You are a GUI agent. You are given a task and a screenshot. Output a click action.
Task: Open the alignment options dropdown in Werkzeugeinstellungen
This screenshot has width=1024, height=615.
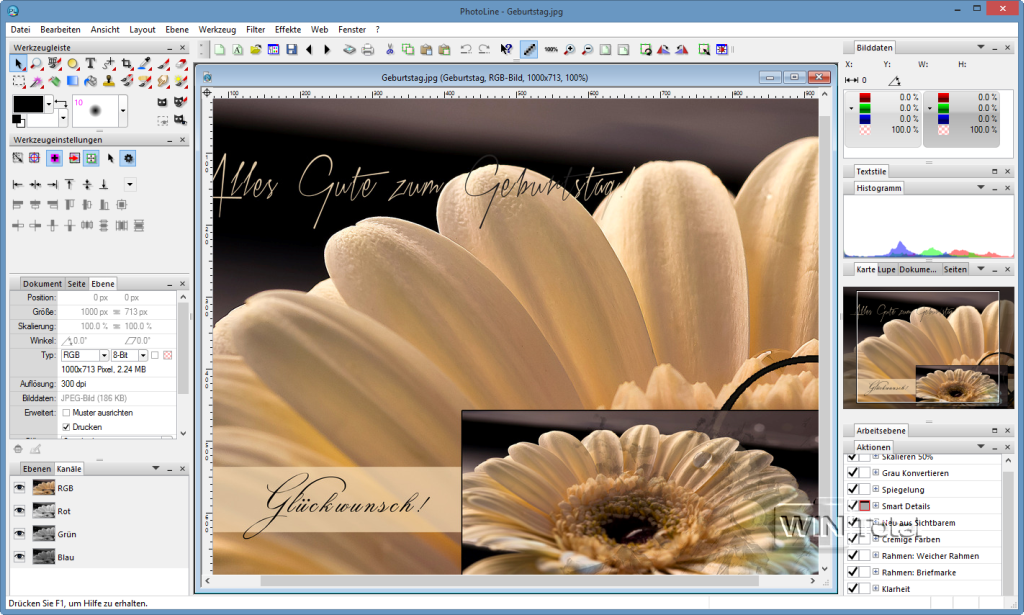130,185
